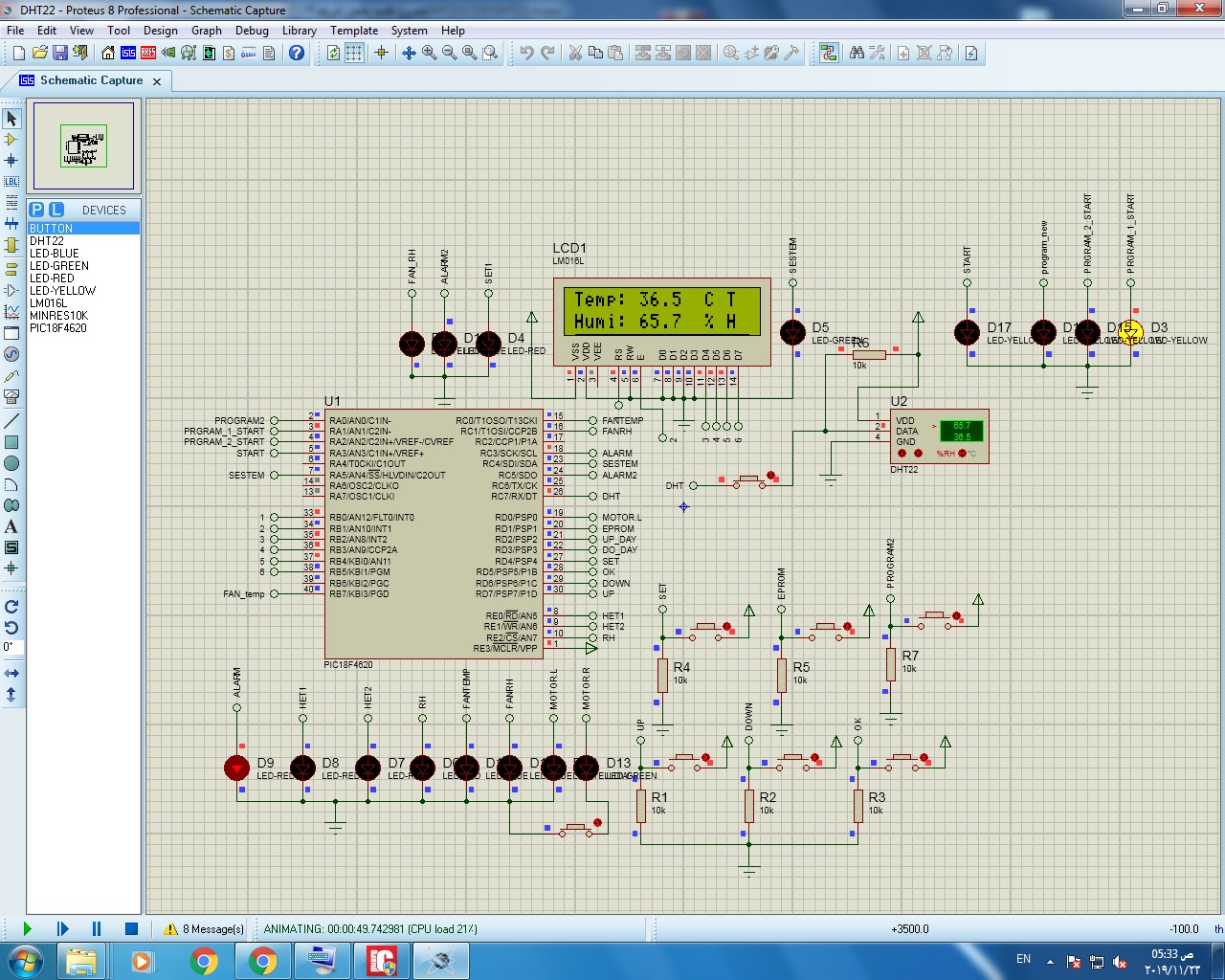
Task: Click the Windows Start button
Action: click(x=24, y=961)
